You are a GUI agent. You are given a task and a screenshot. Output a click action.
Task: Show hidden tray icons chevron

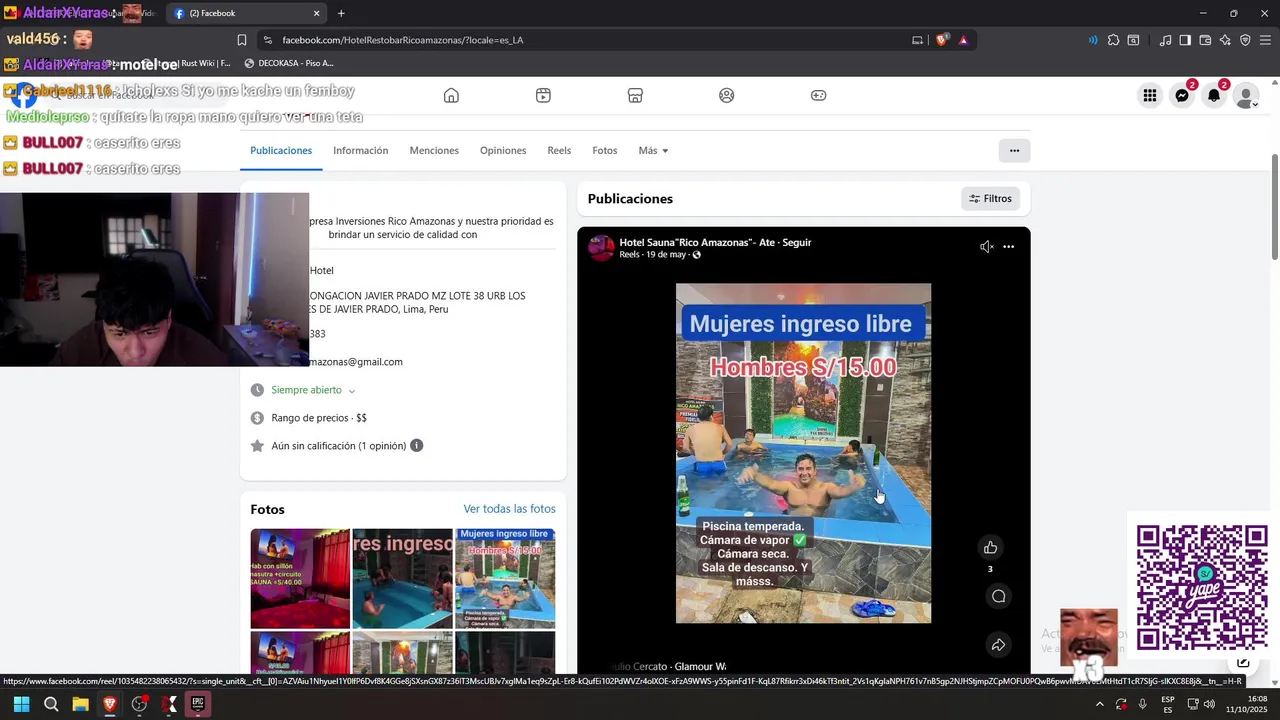pyautogui.click(x=1100, y=704)
